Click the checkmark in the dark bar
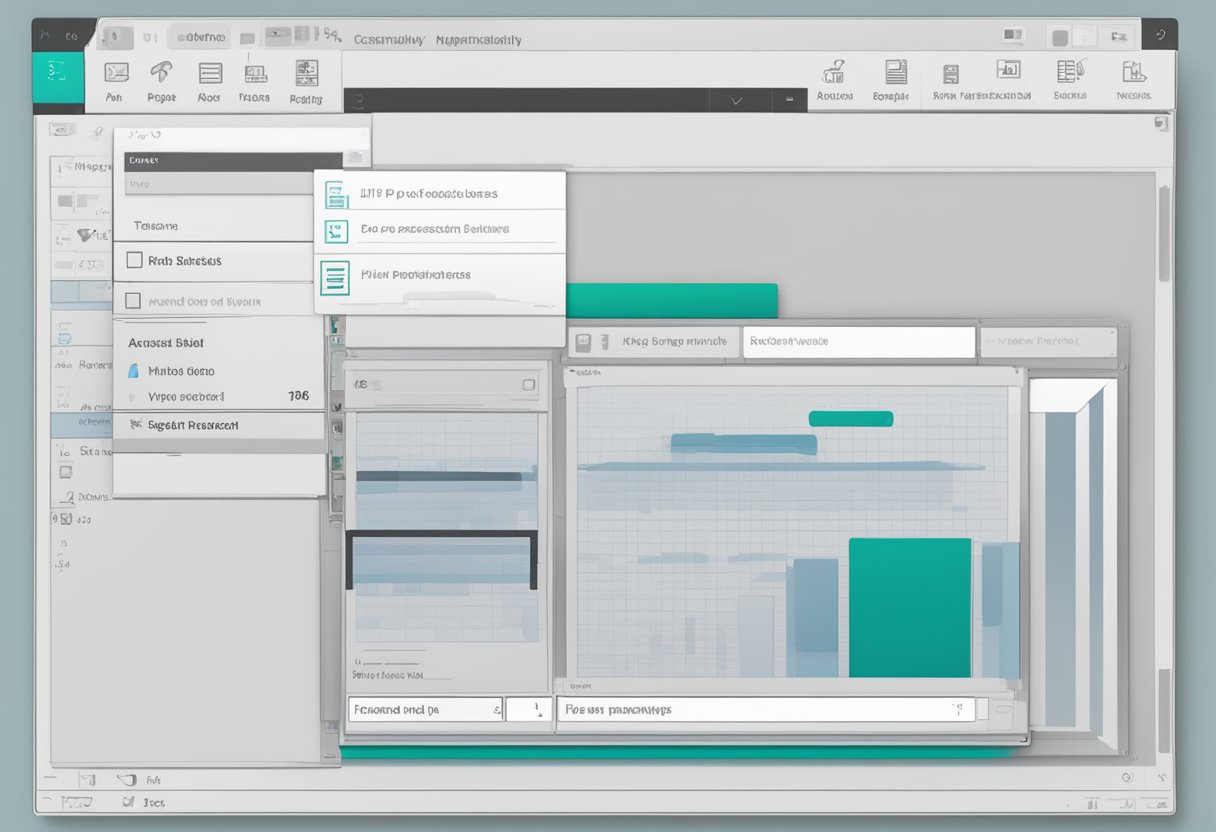 (738, 101)
